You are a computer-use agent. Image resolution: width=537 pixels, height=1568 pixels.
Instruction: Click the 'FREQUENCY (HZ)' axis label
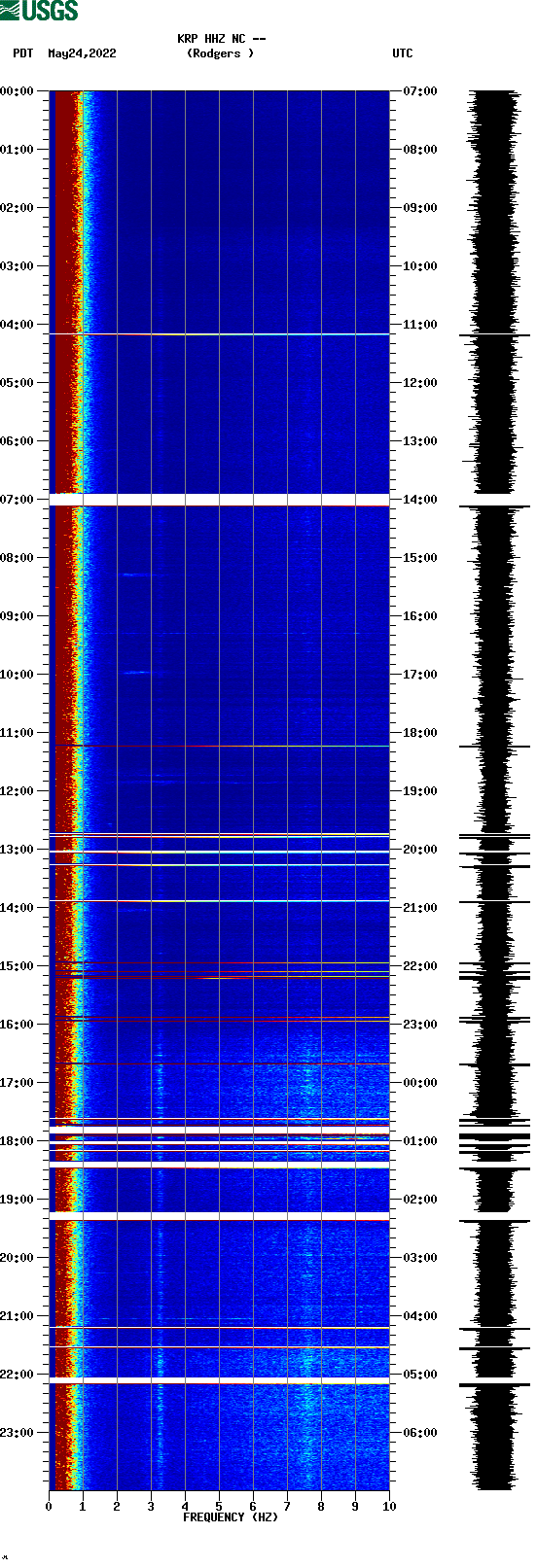tap(231, 1517)
